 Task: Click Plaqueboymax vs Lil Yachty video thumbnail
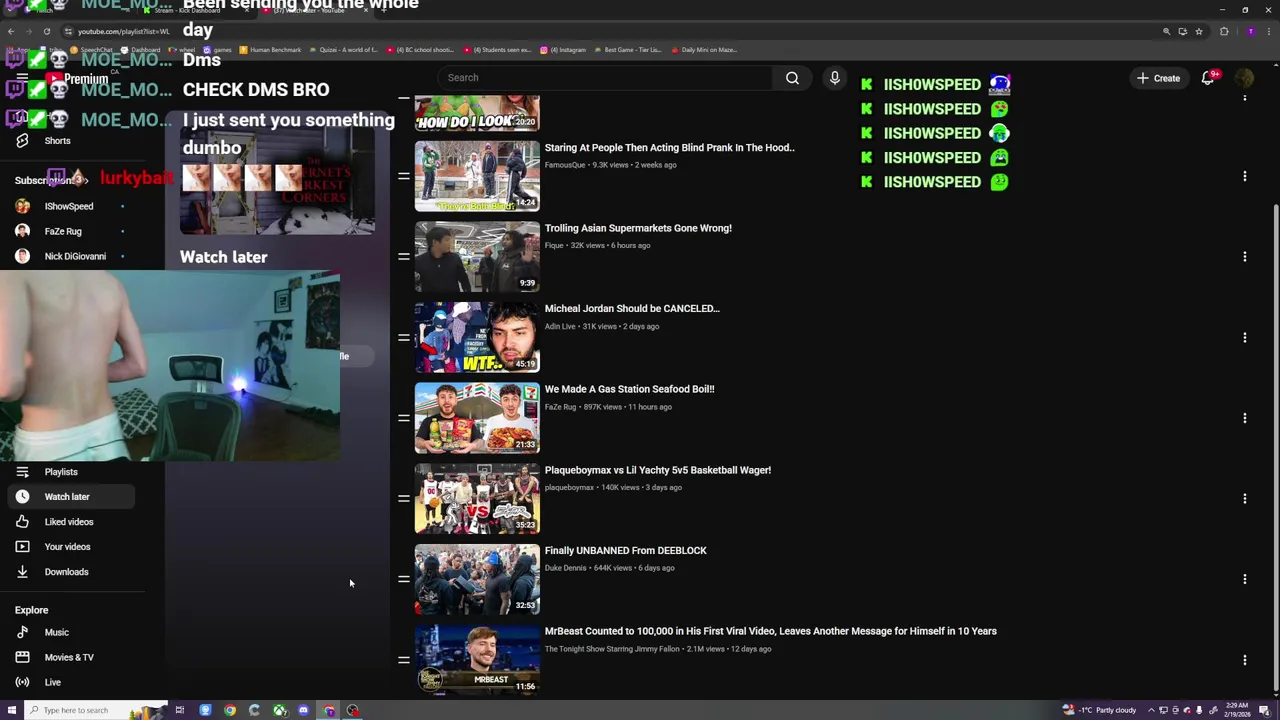477,498
